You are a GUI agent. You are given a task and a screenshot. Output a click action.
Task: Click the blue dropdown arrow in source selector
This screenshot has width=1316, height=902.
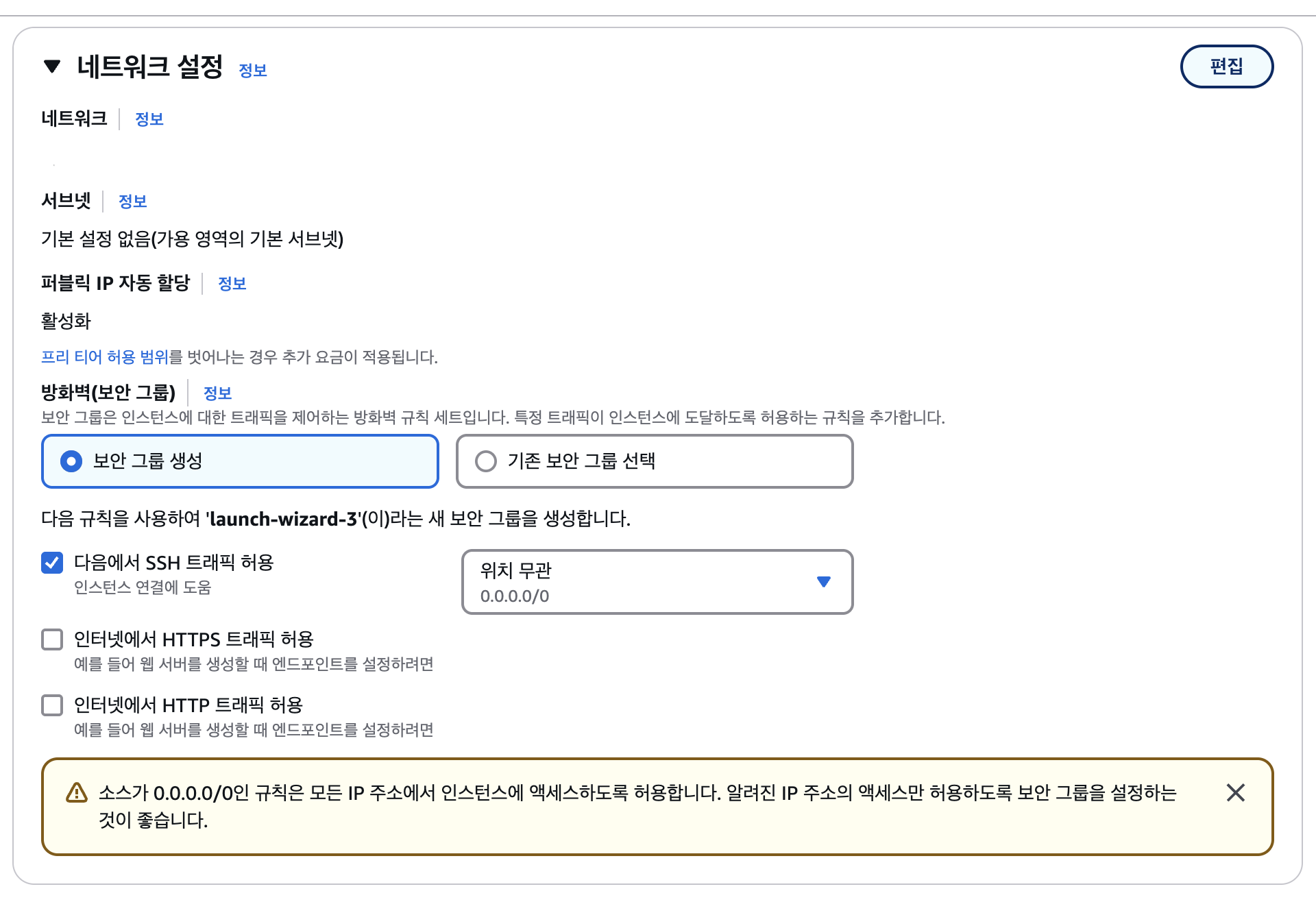coord(824,582)
